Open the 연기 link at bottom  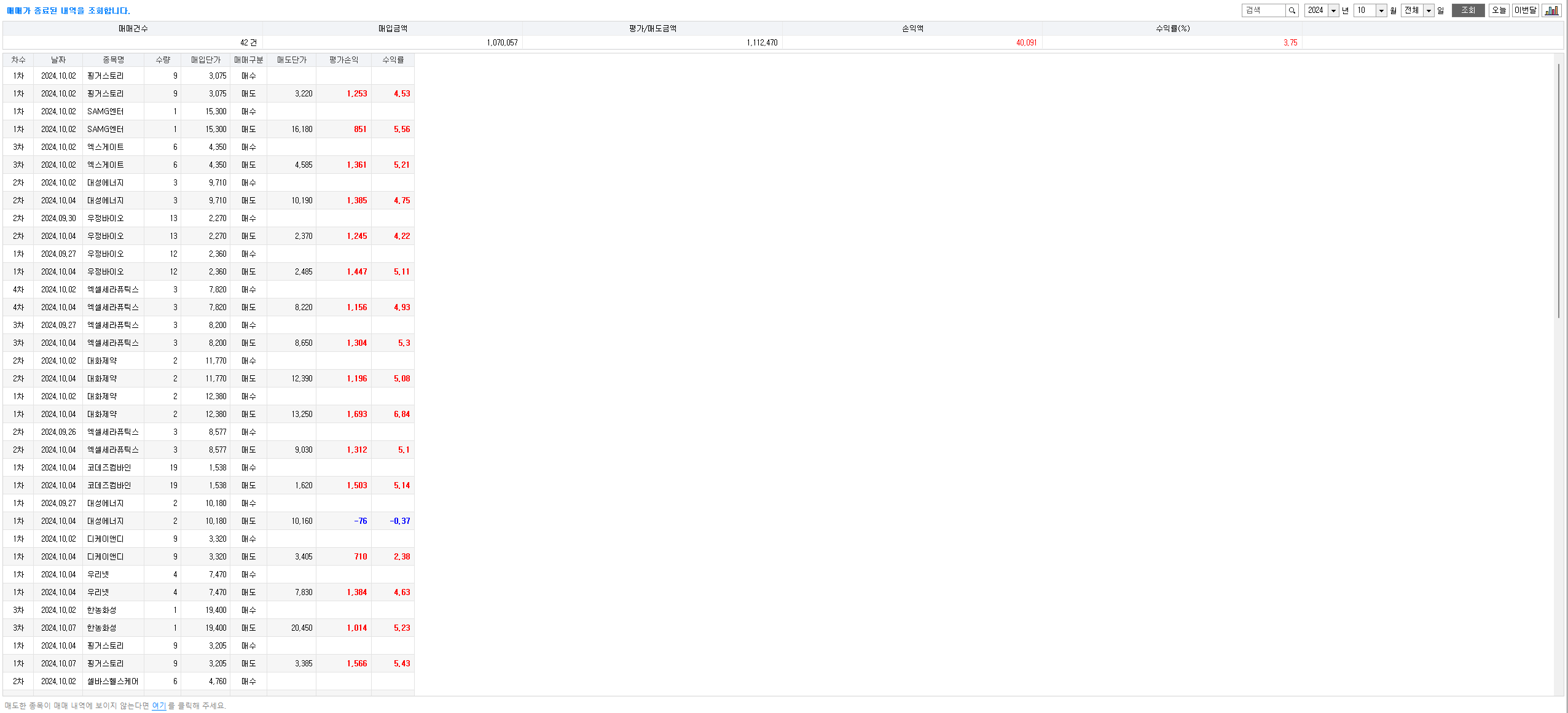tap(159, 706)
